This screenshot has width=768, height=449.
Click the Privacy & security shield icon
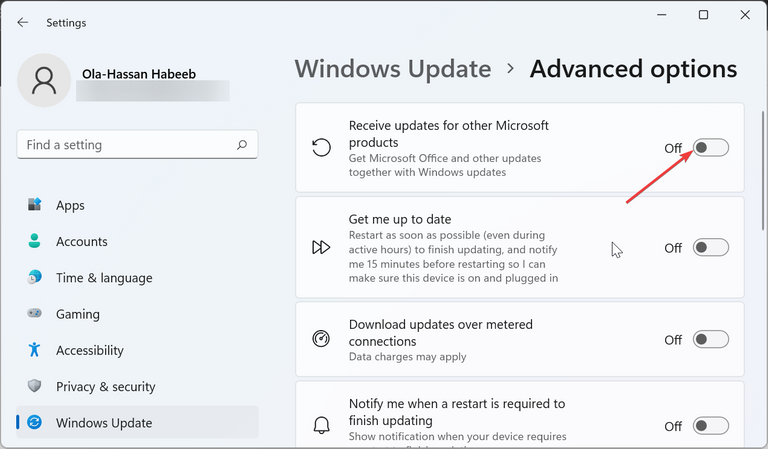[34, 386]
